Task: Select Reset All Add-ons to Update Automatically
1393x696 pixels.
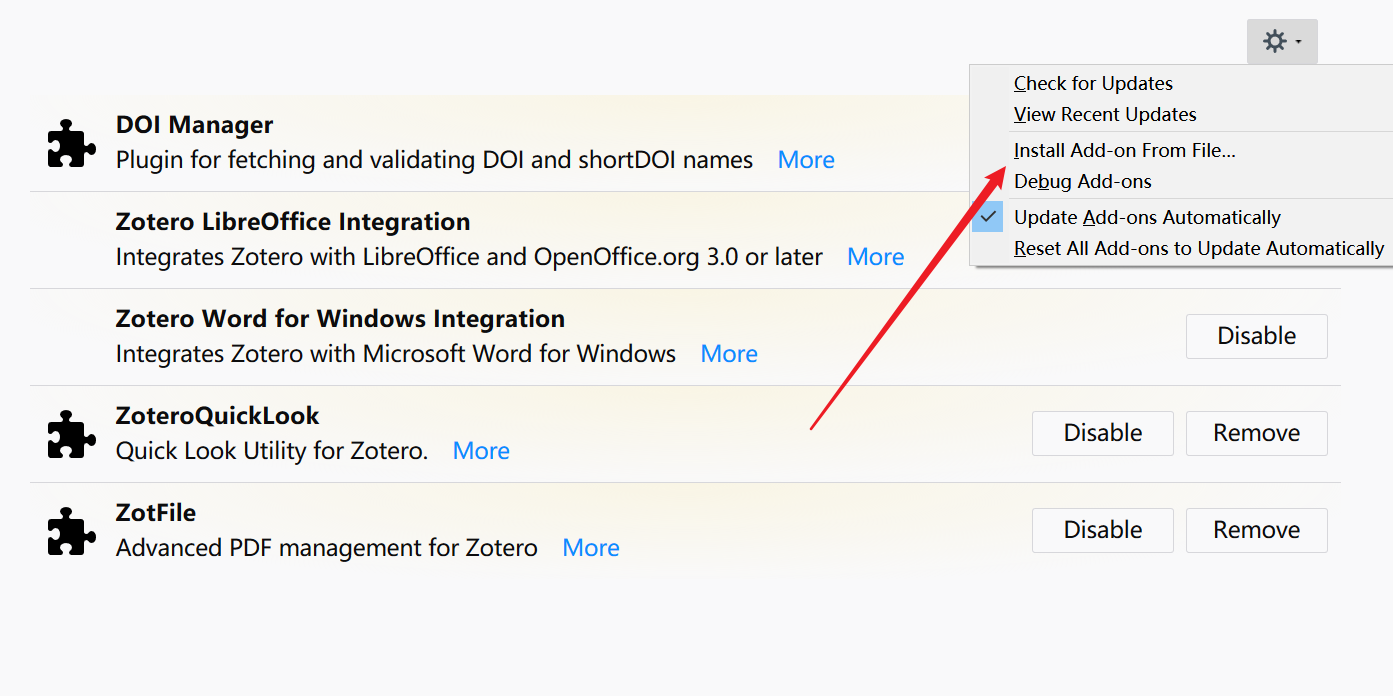Action: (x=1198, y=249)
